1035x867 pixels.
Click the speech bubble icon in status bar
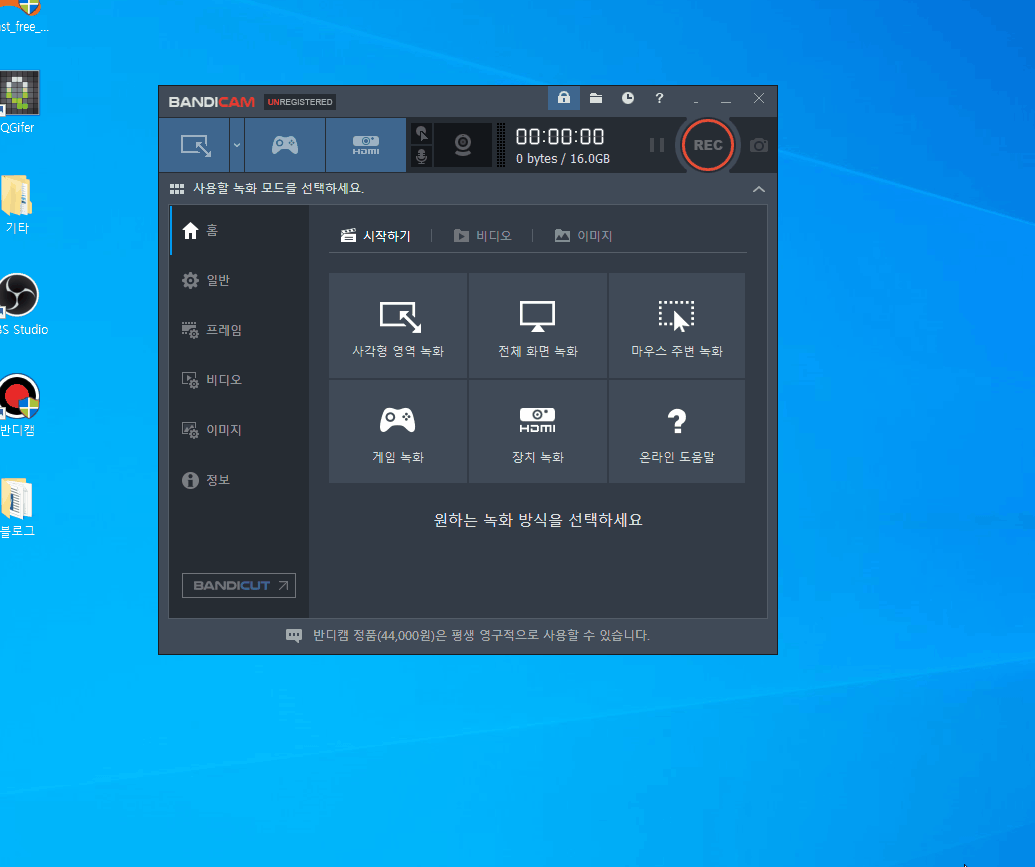pos(294,635)
